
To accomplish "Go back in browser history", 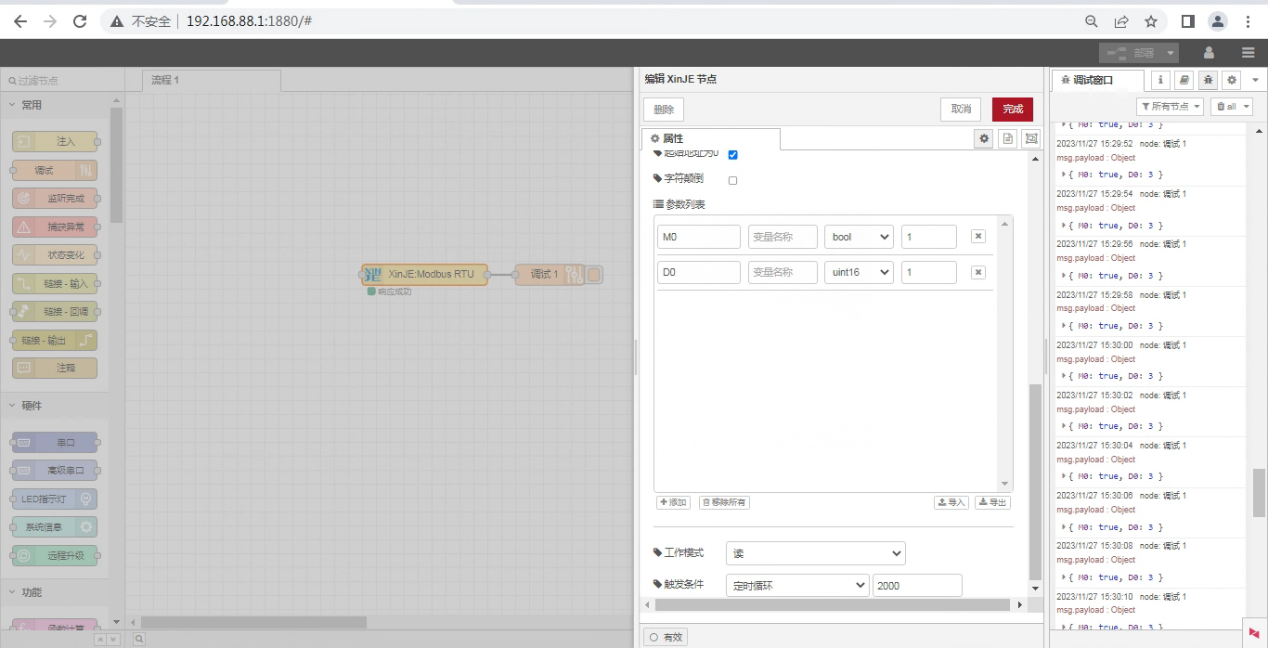I will 20,21.
